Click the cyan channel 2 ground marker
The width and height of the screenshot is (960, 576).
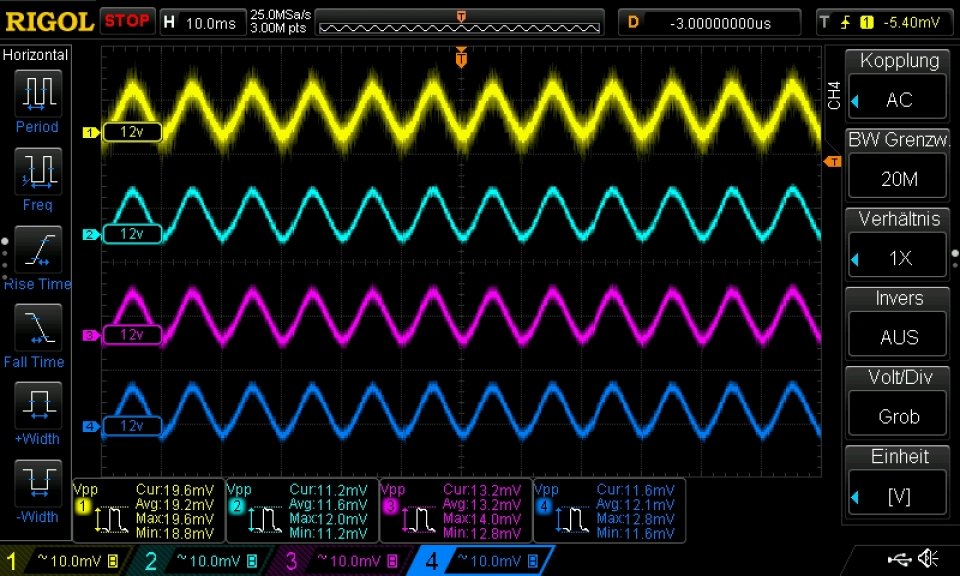[x=91, y=234]
